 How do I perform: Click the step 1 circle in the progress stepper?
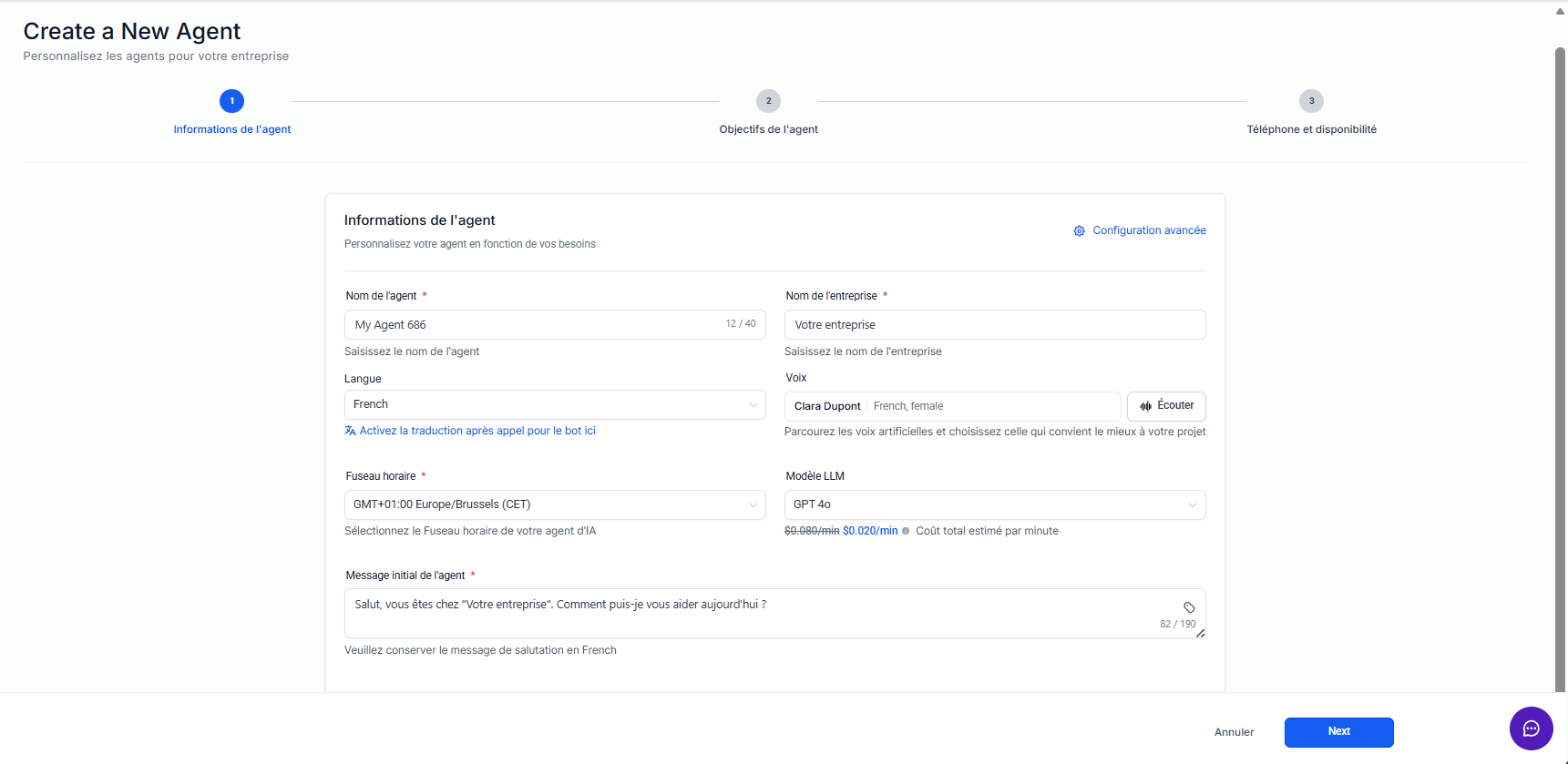[231, 101]
